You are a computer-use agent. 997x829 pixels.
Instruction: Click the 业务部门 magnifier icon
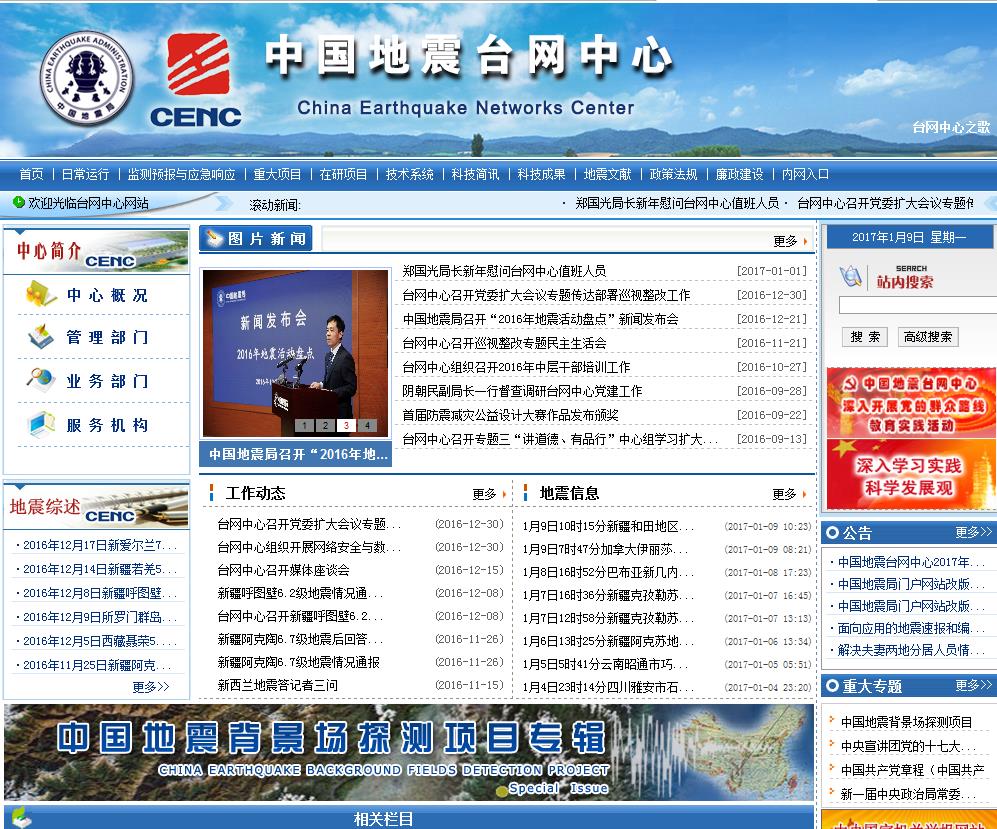pos(41,380)
